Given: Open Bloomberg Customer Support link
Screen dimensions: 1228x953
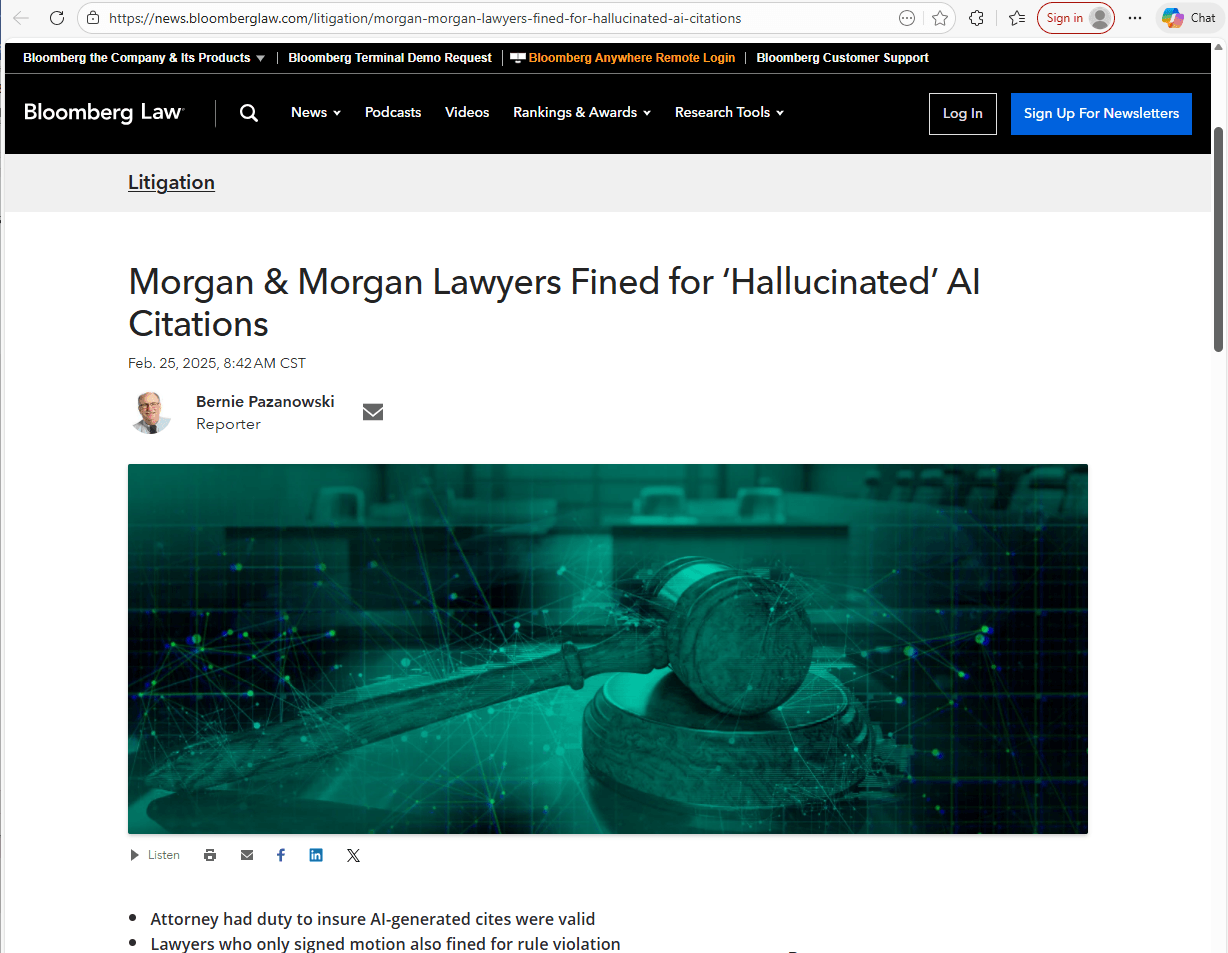Looking at the screenshot, I should 843,58.
